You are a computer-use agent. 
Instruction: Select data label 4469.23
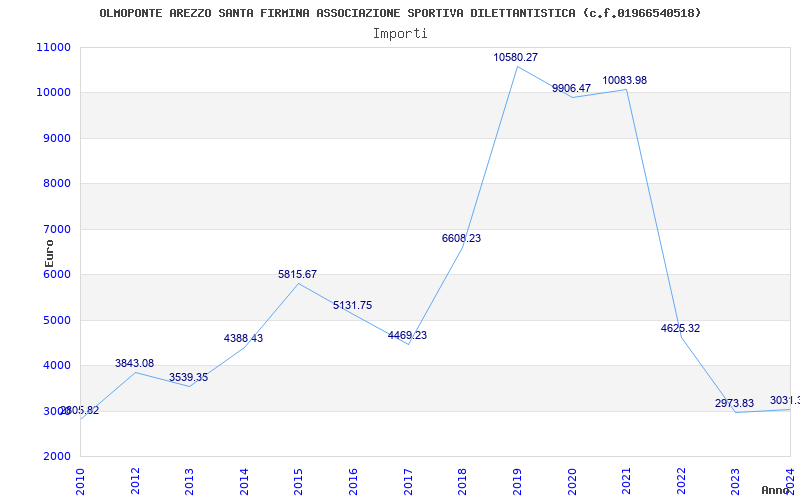point(407,336)
